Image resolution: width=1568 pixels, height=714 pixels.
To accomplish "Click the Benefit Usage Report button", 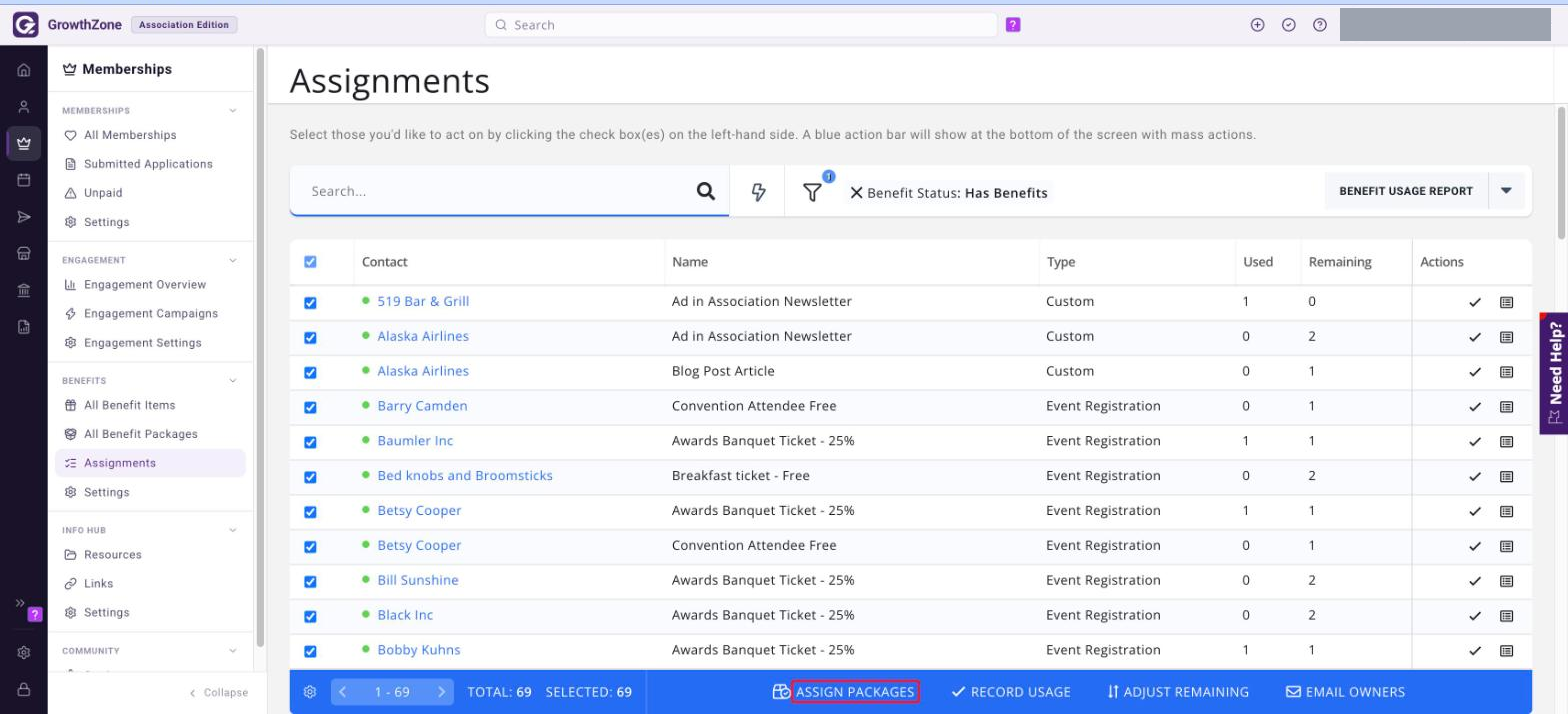I will 1406,191.
